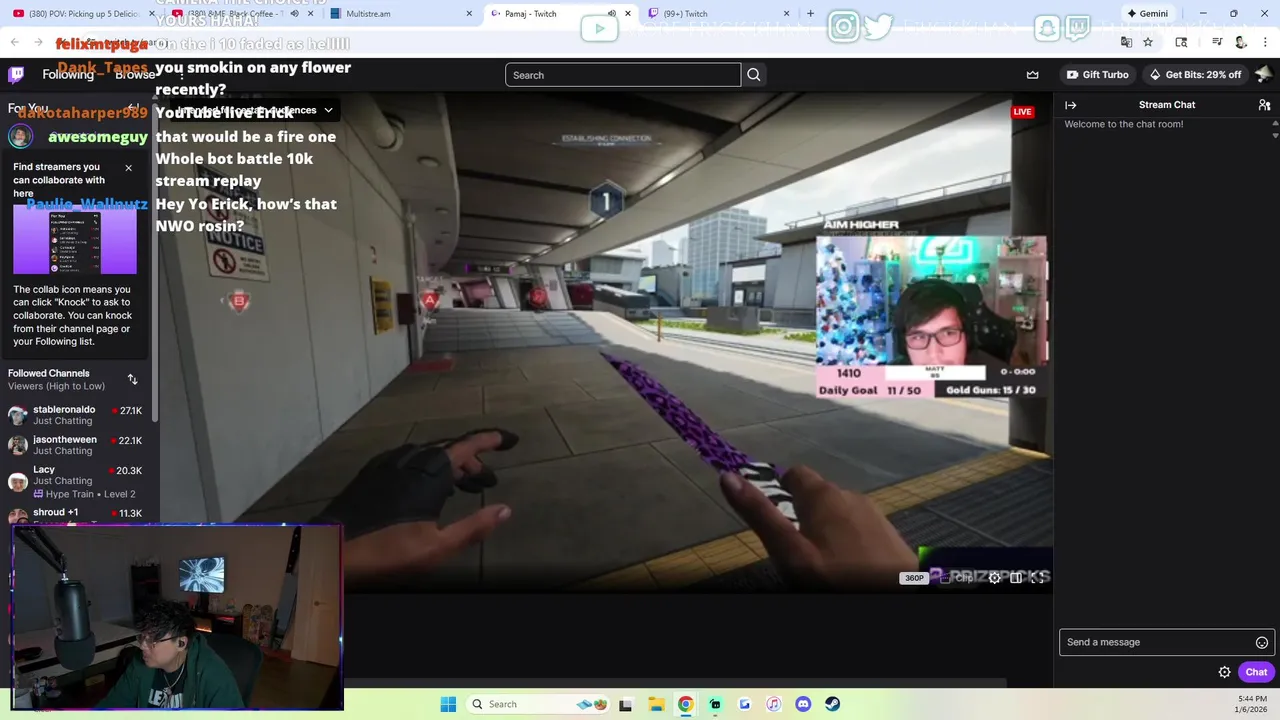Image resolution: width=1280 pixels, height=720 pixels.
Task: Click the search magnifier button
Action: pyautogui.click(x=754, y=75)
